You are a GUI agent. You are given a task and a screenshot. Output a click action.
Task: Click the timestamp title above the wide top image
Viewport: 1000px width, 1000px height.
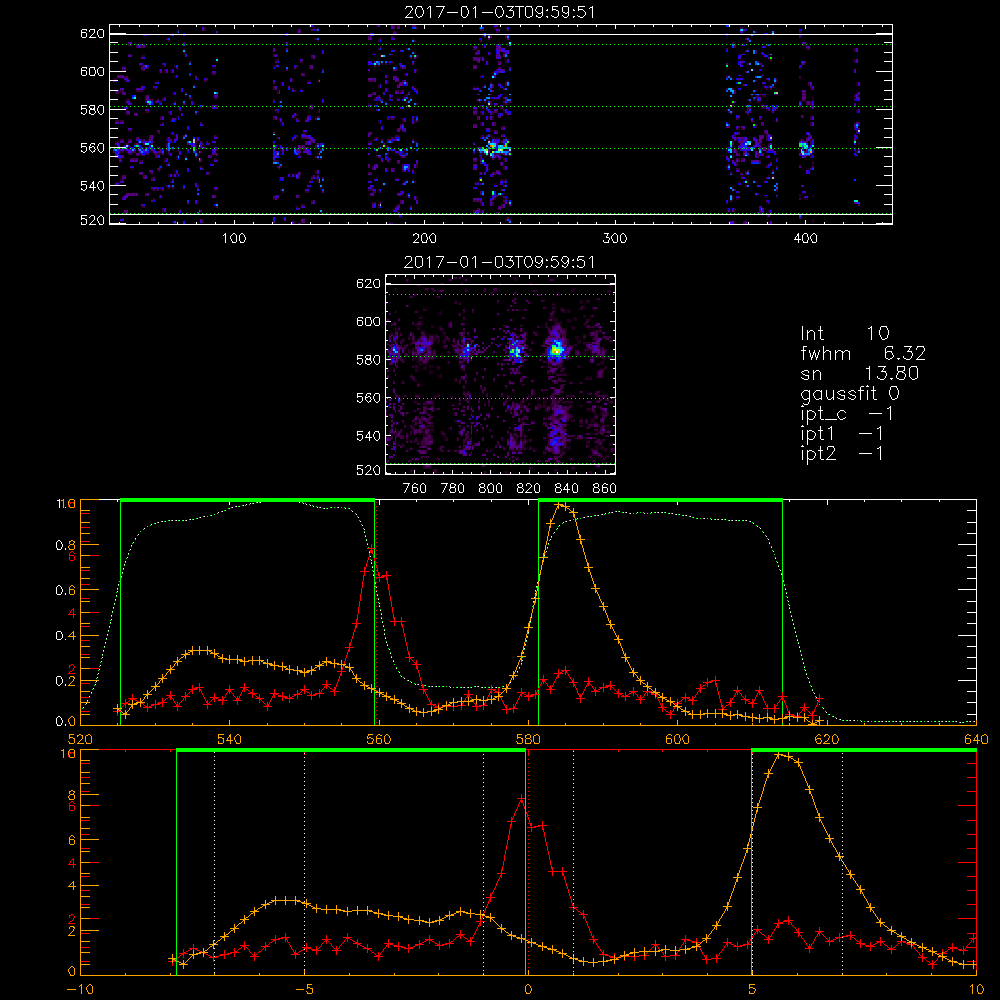(500, 12)
